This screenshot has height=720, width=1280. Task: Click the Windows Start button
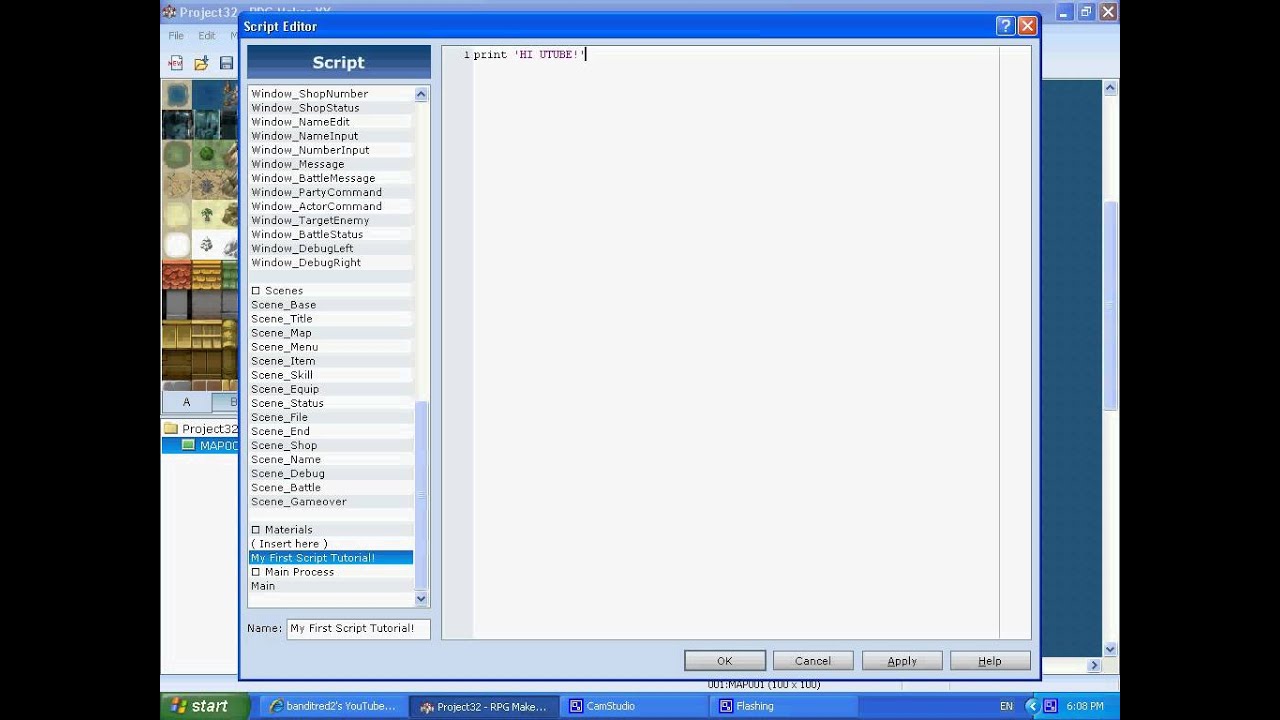coord(205,706)
